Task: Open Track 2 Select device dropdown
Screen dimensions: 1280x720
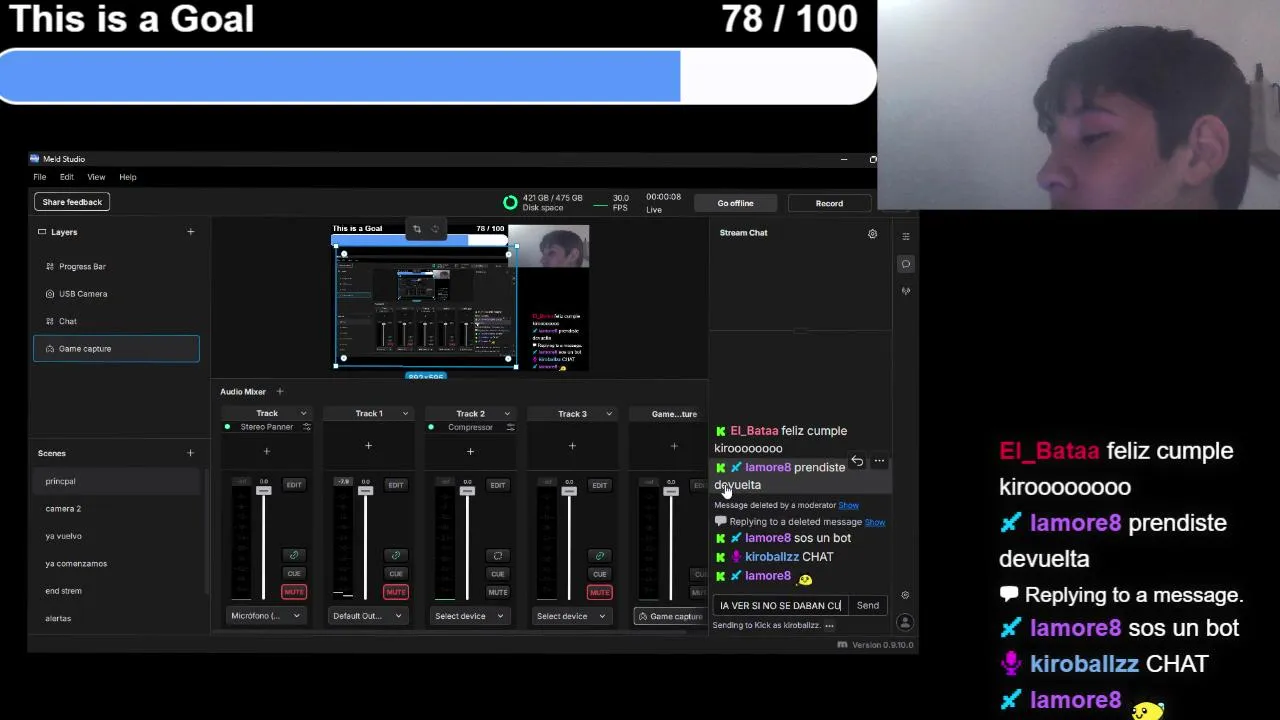Action: point(470,616)
